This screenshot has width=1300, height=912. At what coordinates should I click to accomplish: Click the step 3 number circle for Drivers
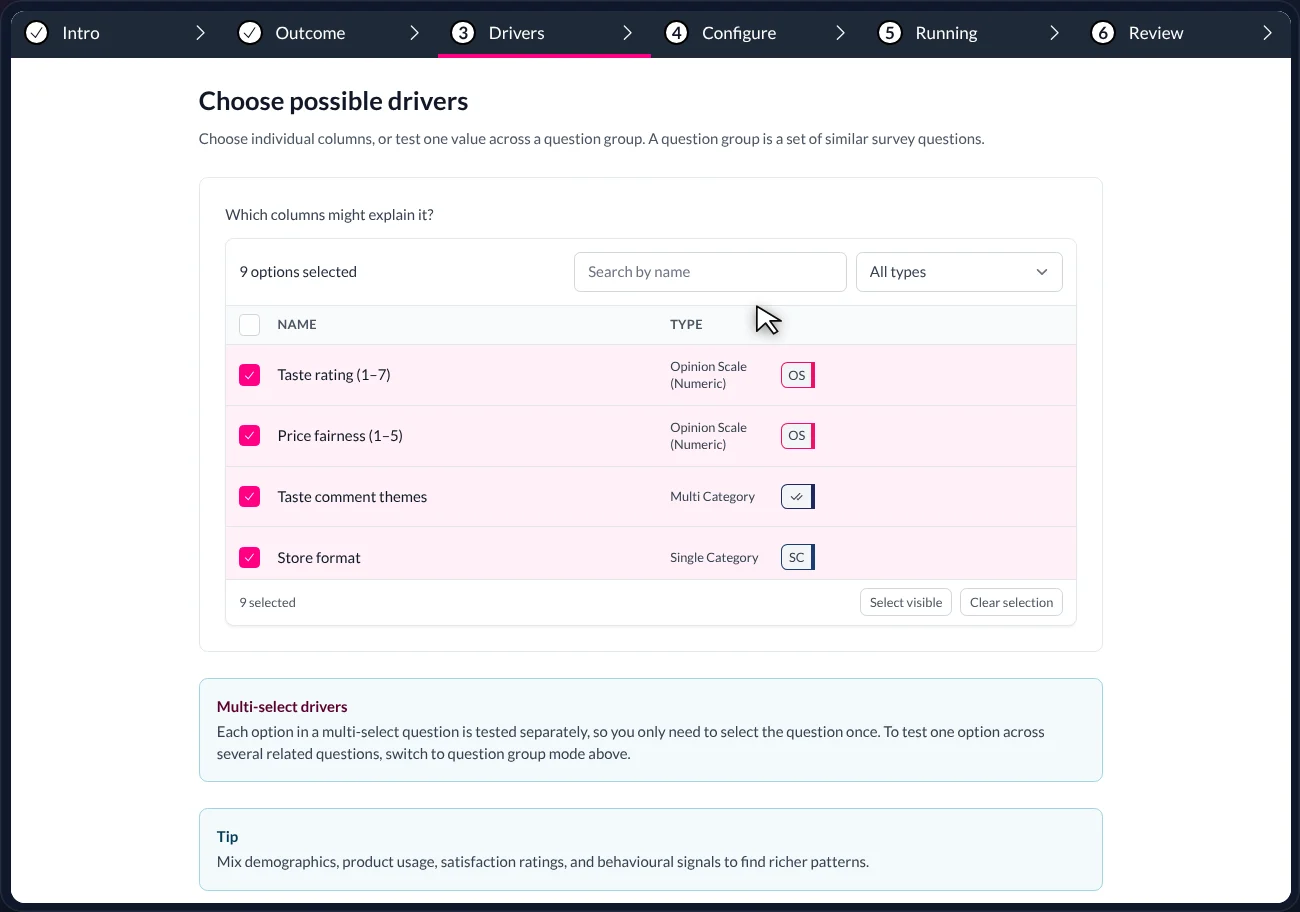[463, 33]
